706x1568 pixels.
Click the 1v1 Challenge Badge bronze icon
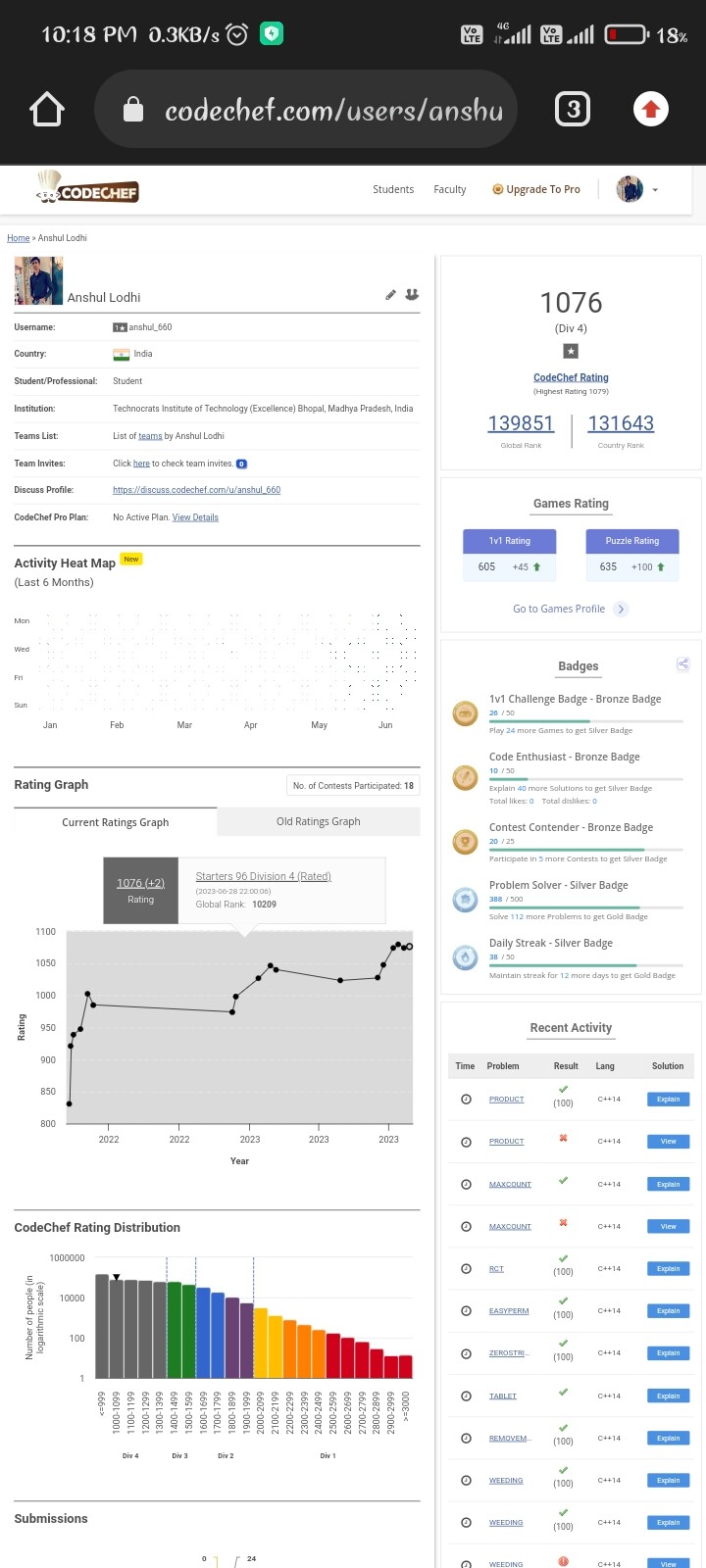coord(465,713)
